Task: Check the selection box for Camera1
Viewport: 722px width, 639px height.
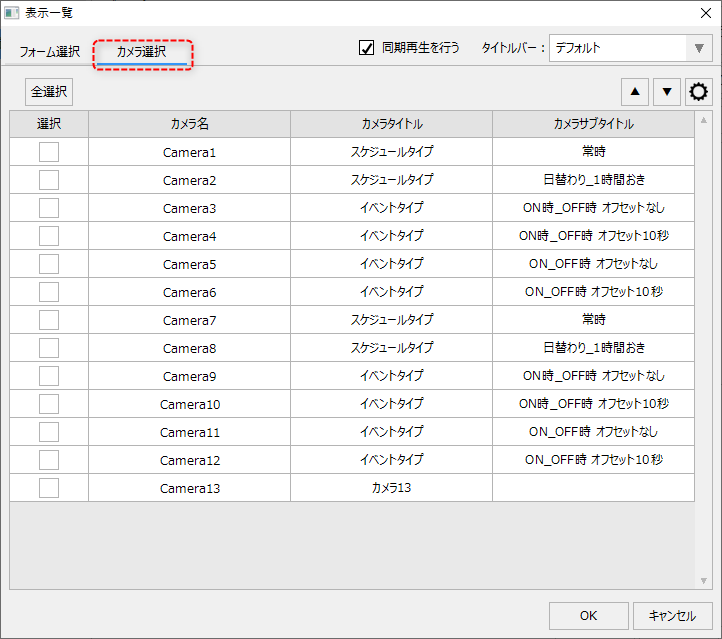Action: coord(49,152)
